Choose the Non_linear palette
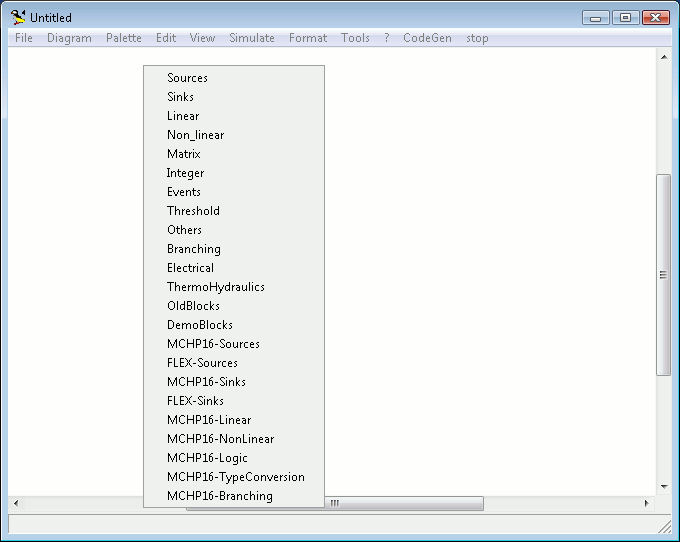This screenshot has width=680, height=542. point(234,135)
